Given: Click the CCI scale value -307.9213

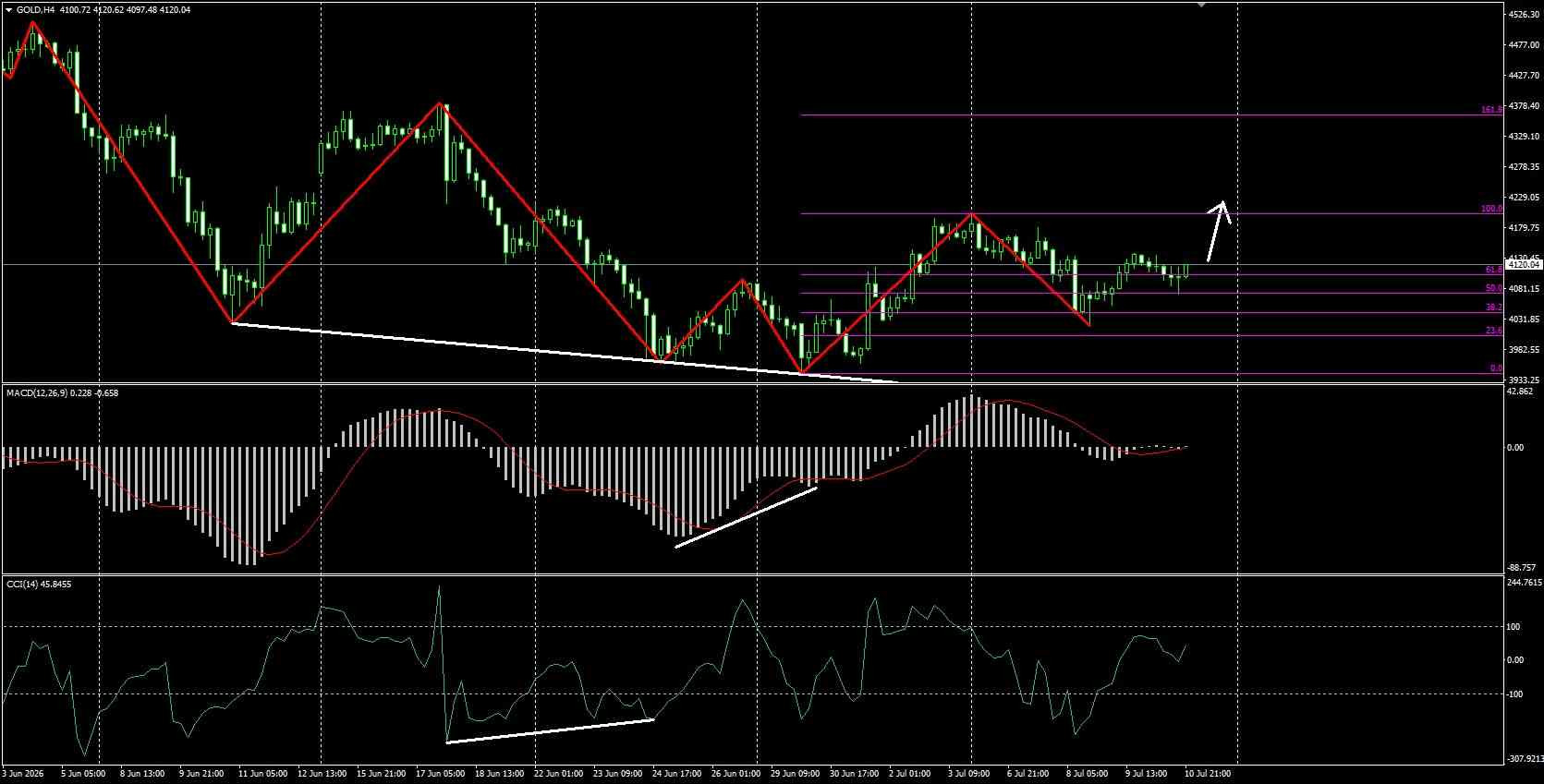Looking at the screenshot, I should pos(1525,760).
